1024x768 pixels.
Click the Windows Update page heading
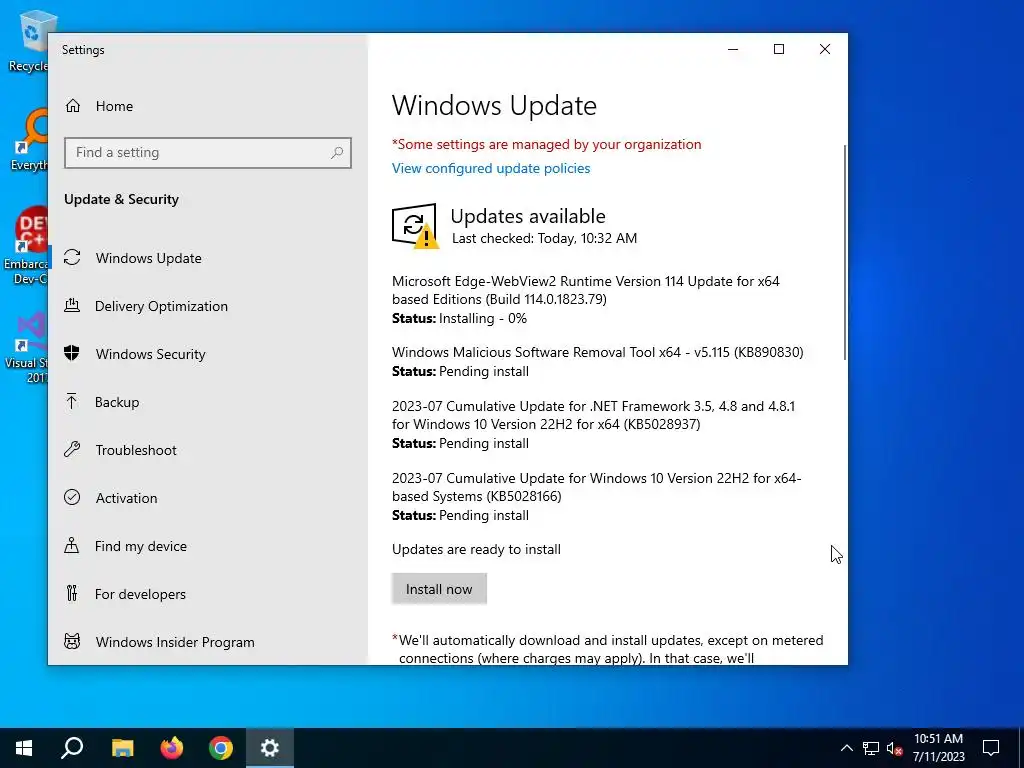pos(494,106)
